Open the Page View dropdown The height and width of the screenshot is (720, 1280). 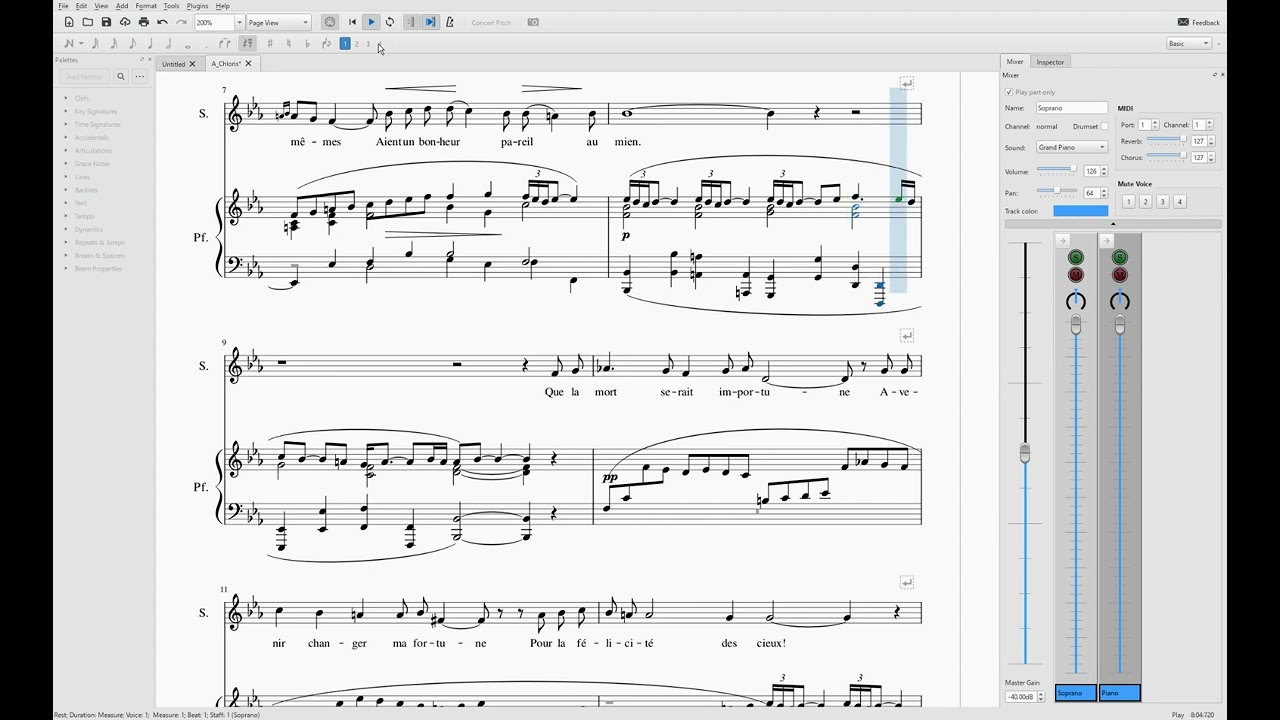click(x=279, y=22)
